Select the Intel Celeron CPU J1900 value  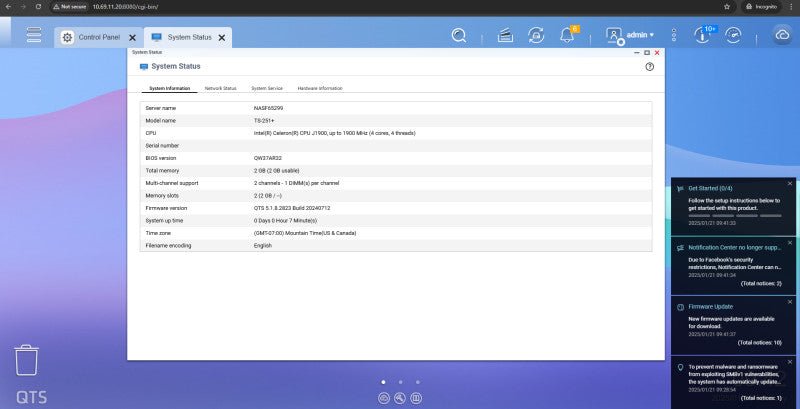tap(335, 133)
